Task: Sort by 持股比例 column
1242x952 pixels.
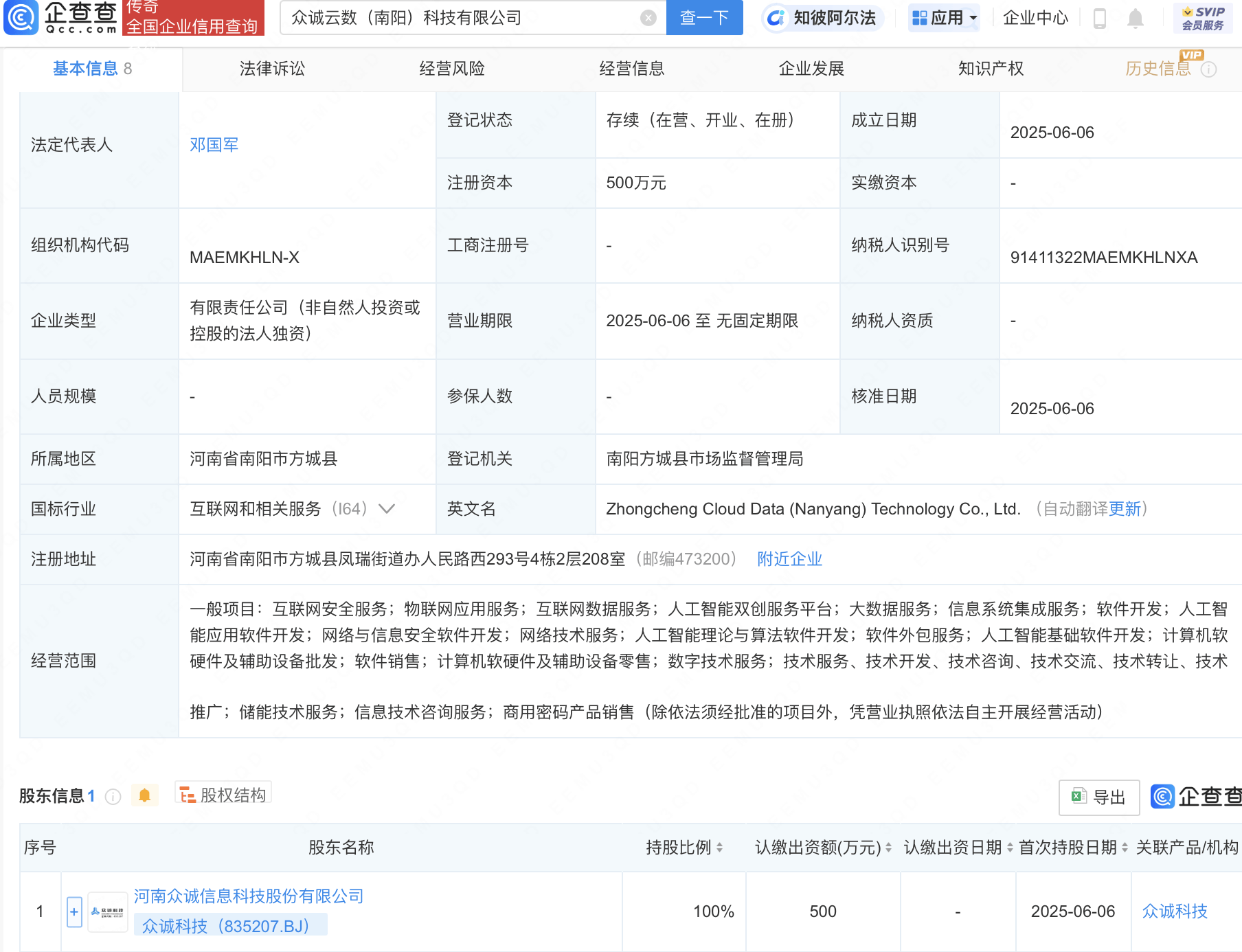Action: point(719,848)
